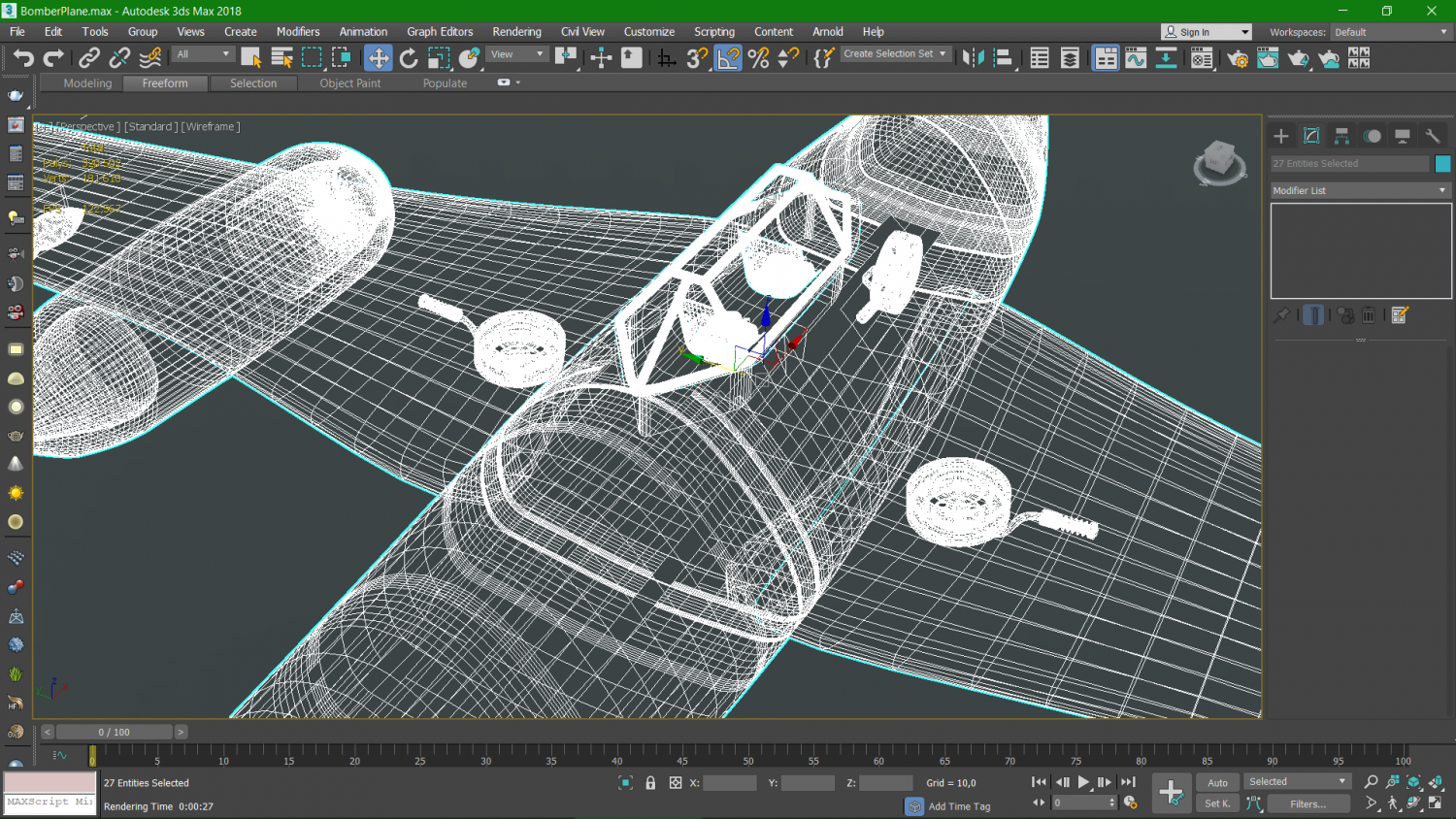Switch to the Freeform ribbon tab
1456x819 pixels.
(x=164, y=83)
